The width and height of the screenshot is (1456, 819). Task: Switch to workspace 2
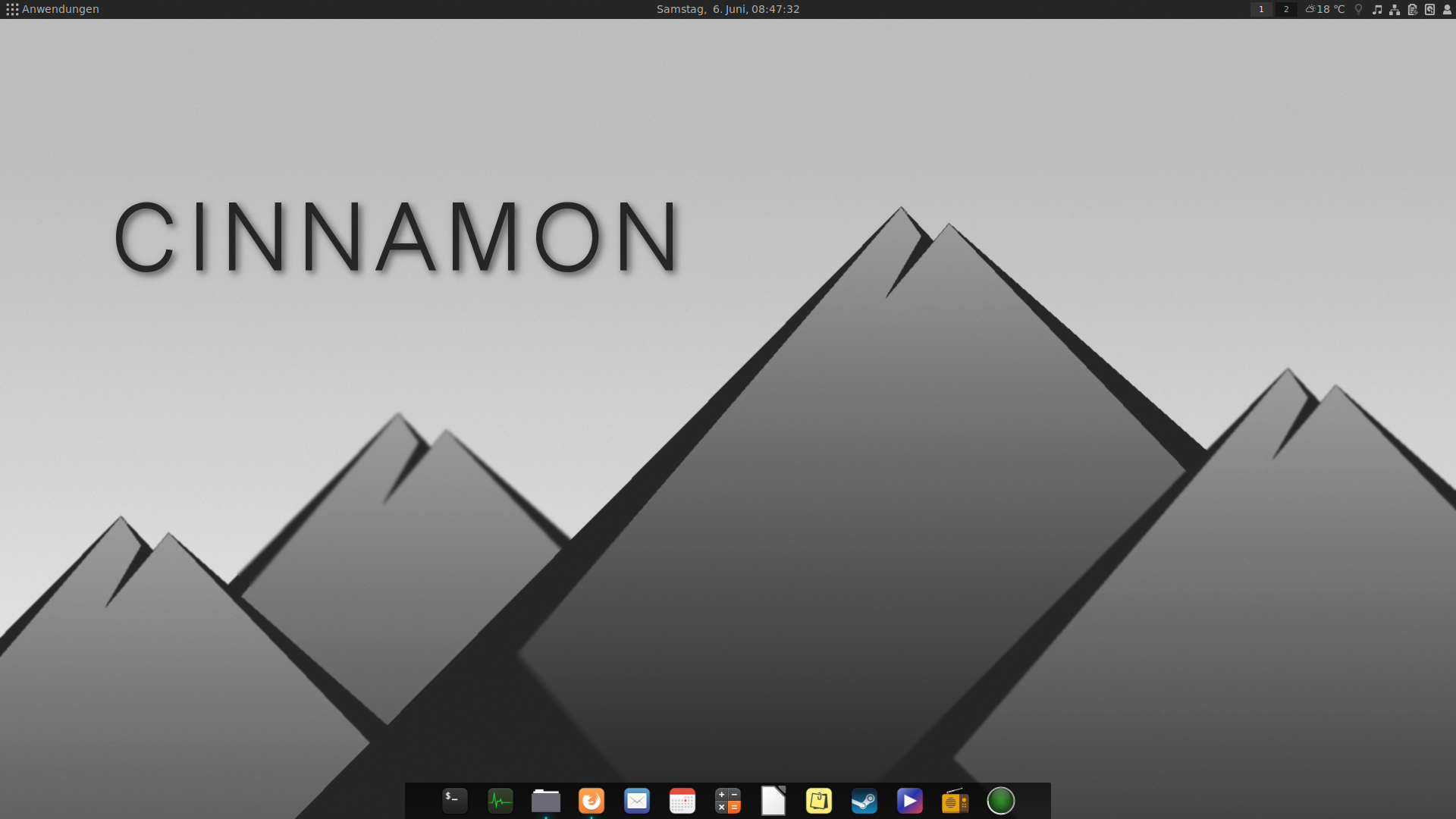click(x=1286, y=9)
